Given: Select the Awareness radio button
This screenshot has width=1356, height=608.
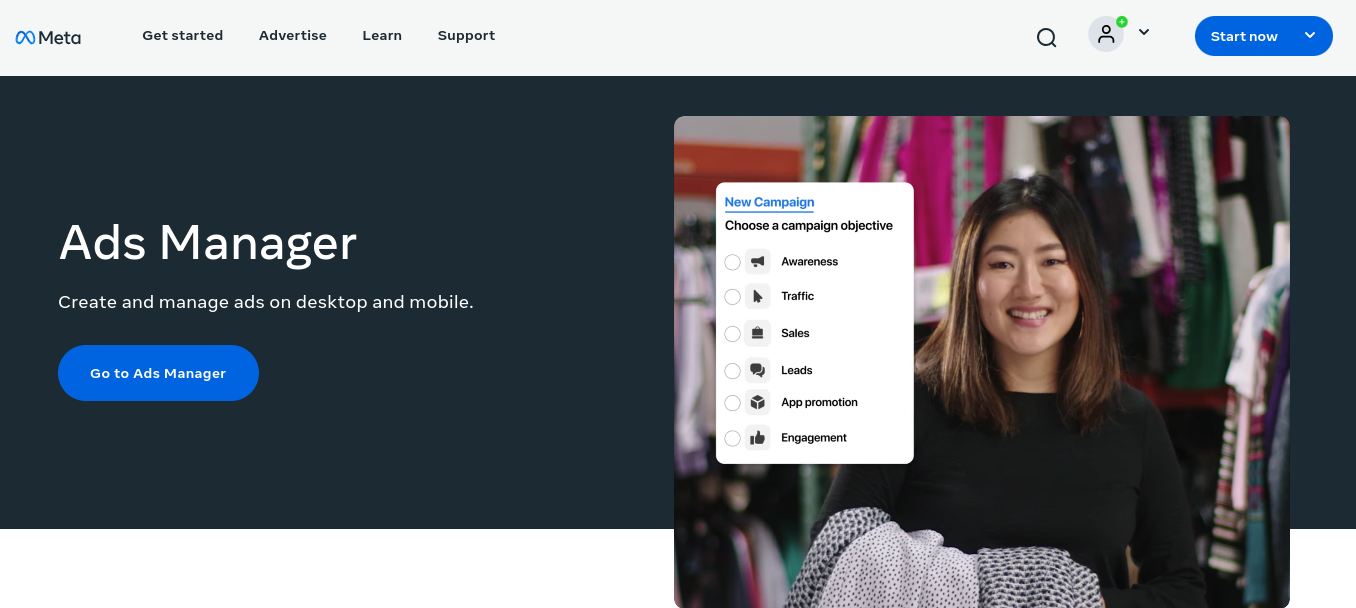Looking at the screenshot, I should (732, 262).
